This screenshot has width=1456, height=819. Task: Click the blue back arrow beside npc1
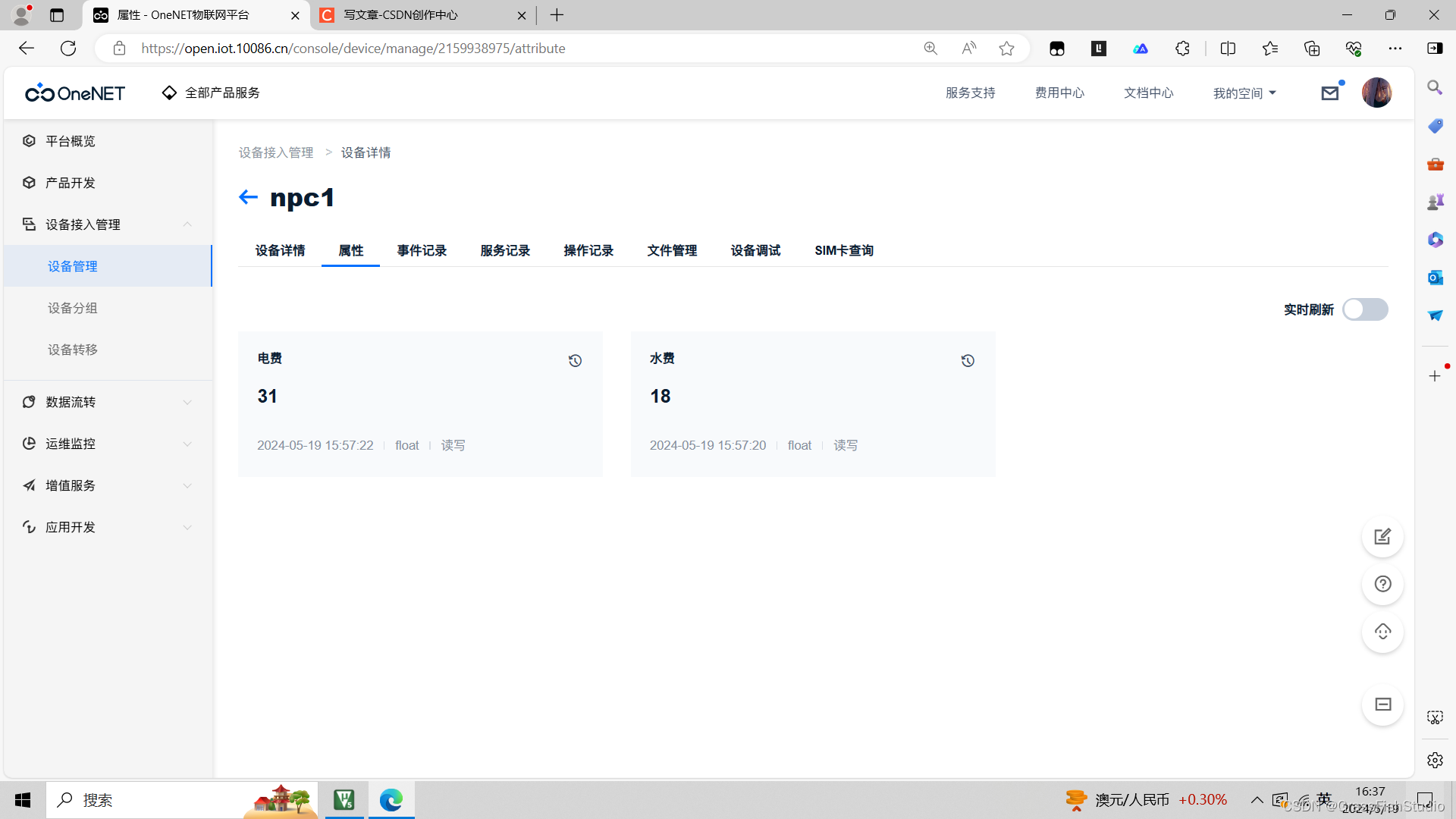coord(248,197)
